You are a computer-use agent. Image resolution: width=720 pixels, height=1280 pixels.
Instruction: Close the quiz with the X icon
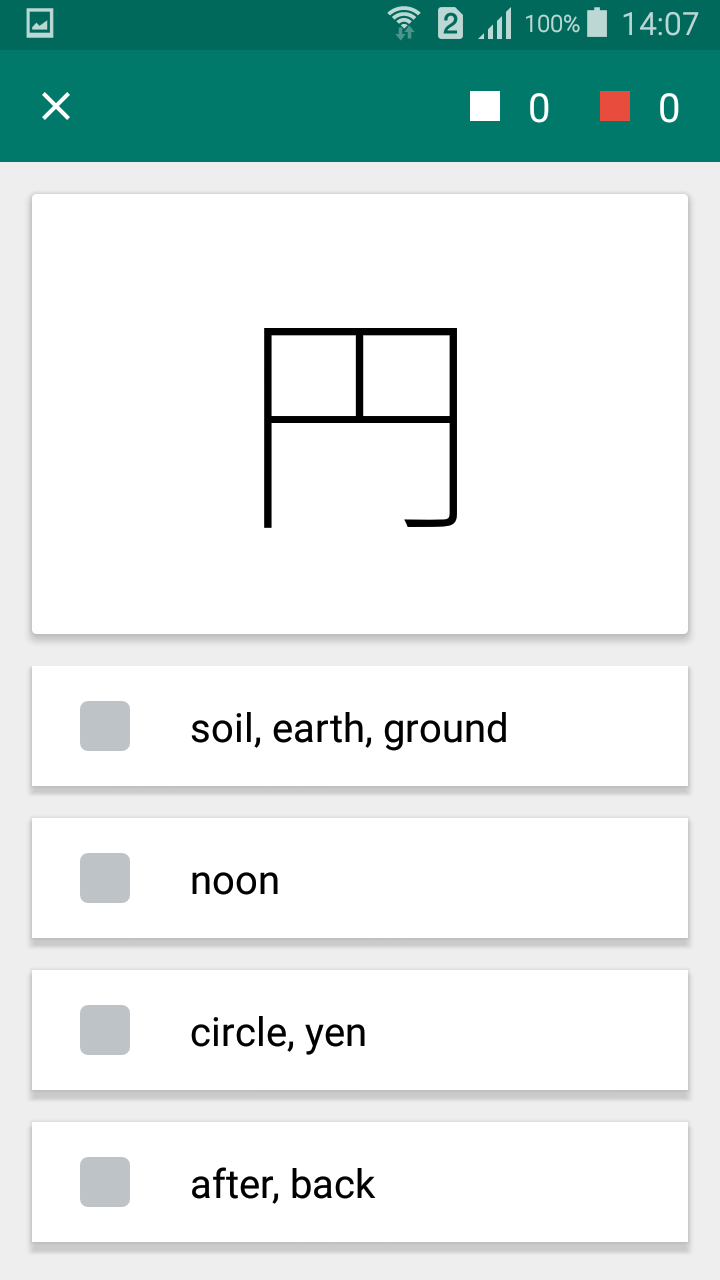pyautogui.click(x=56, y=106)
